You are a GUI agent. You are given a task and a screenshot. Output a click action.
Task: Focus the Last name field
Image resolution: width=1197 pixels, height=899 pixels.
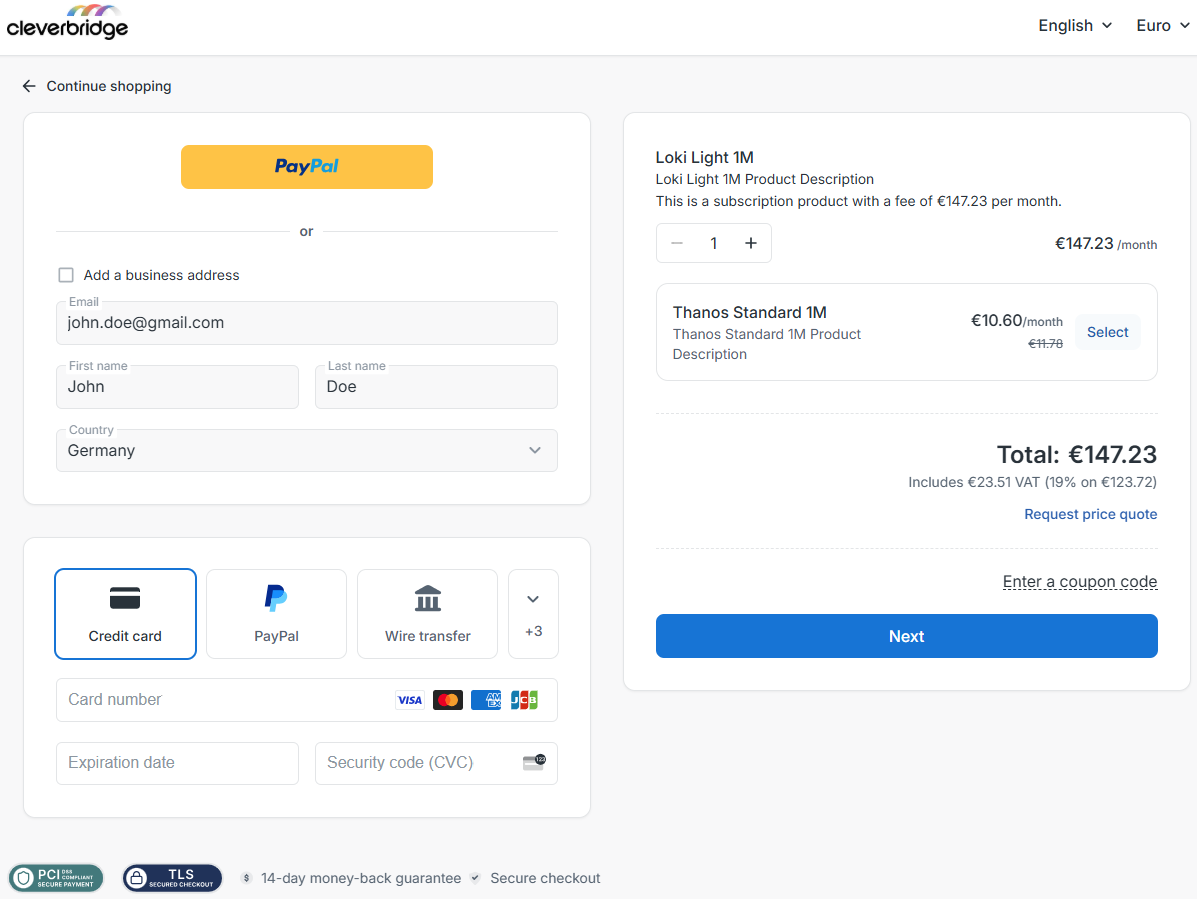pos(437,387)
